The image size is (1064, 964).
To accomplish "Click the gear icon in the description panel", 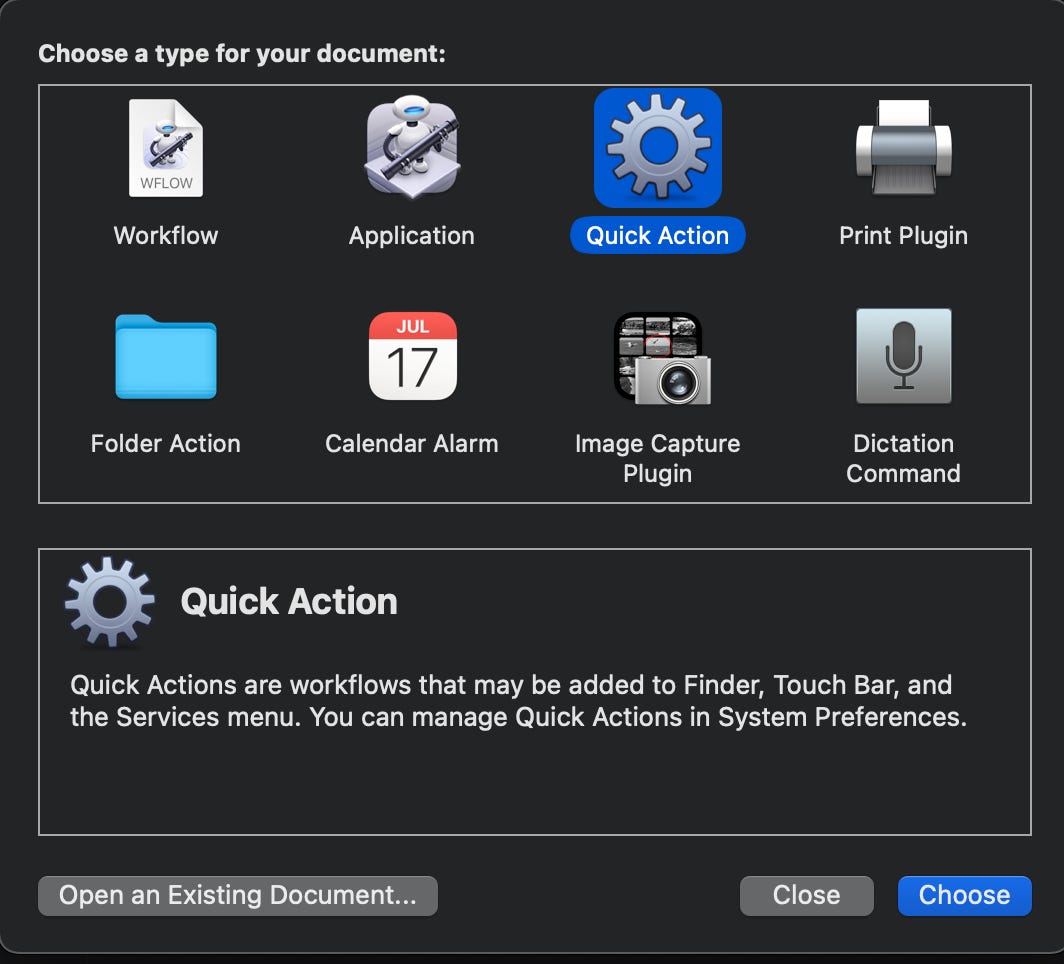I will (x=110, y=602).
